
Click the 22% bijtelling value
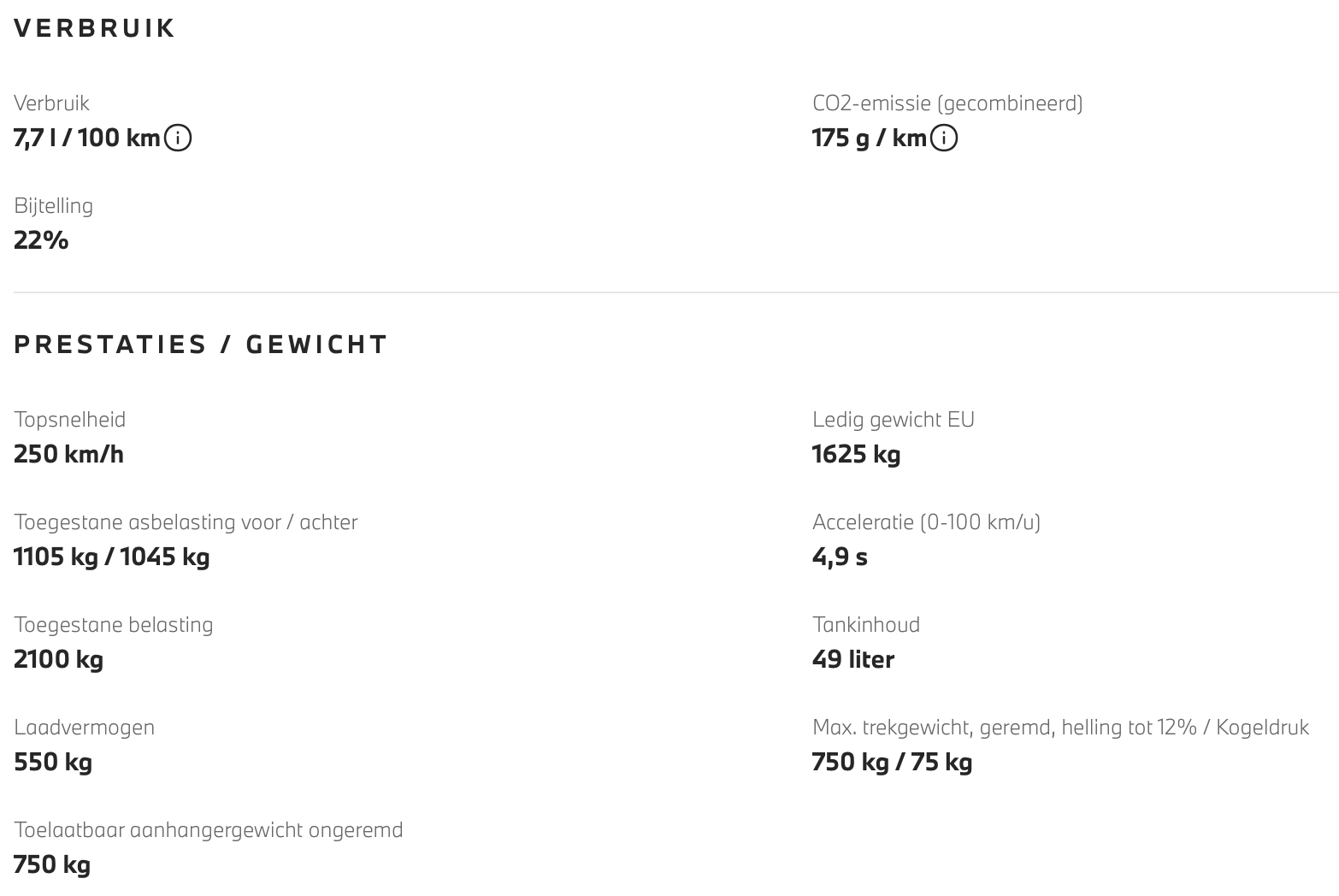tap(41, 240)
